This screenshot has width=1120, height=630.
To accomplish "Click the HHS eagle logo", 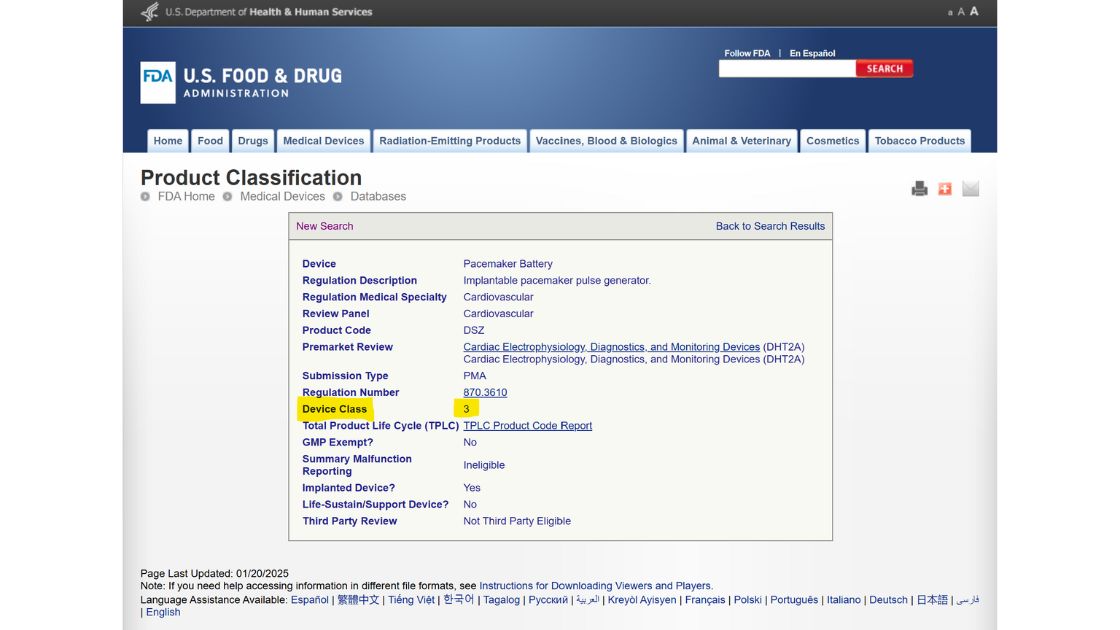I will pyautogui.click(x=150, y=12).
